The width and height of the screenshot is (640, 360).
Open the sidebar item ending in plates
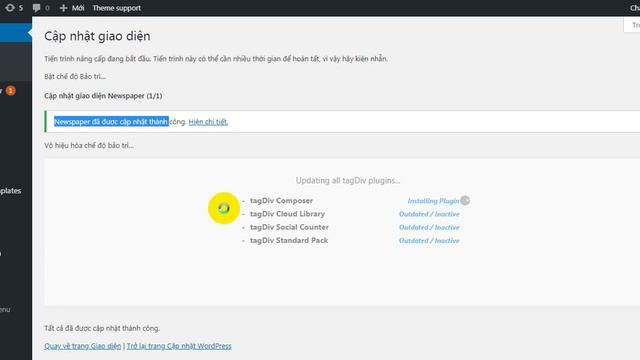tap(11, 191)
